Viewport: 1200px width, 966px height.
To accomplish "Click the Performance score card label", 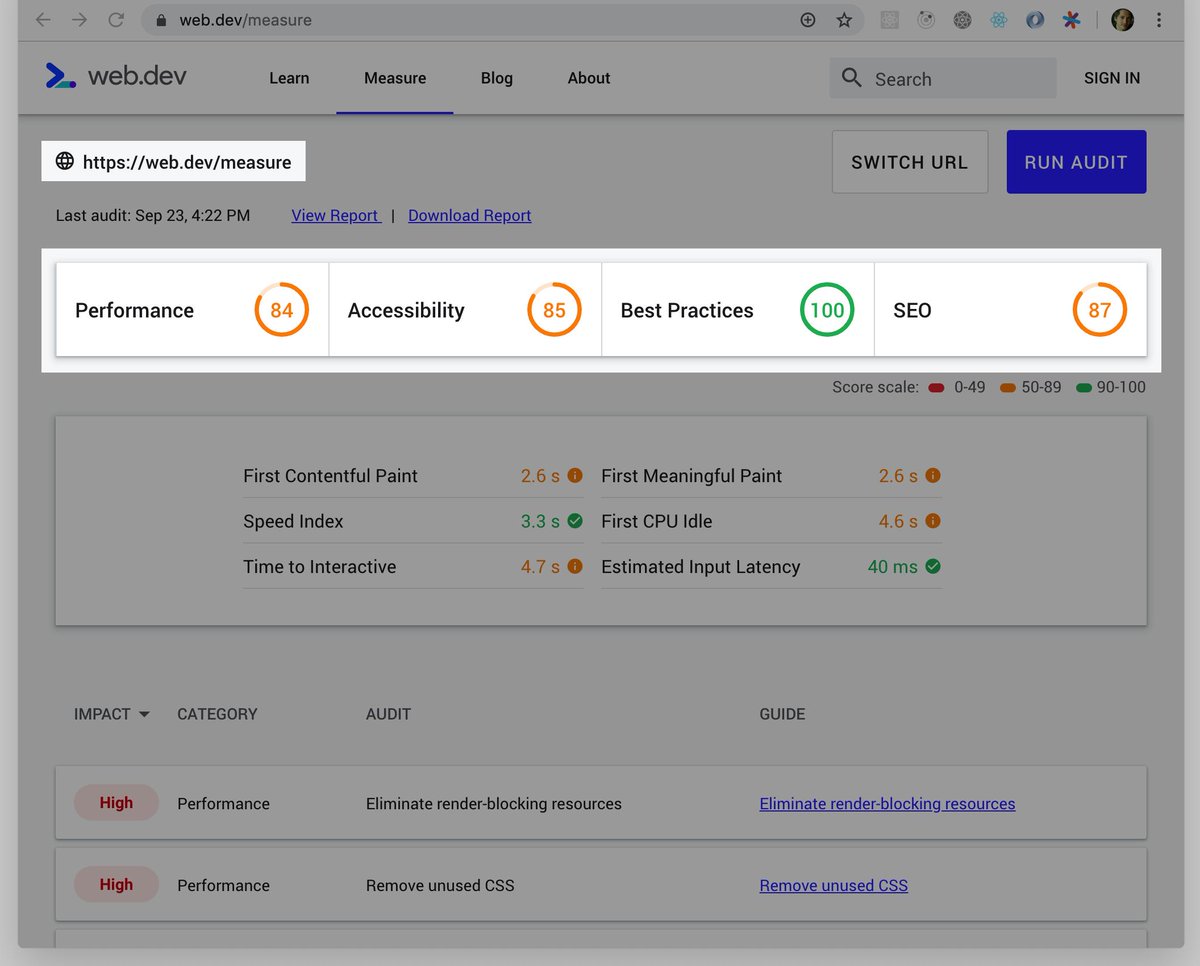I will [134, 310].
